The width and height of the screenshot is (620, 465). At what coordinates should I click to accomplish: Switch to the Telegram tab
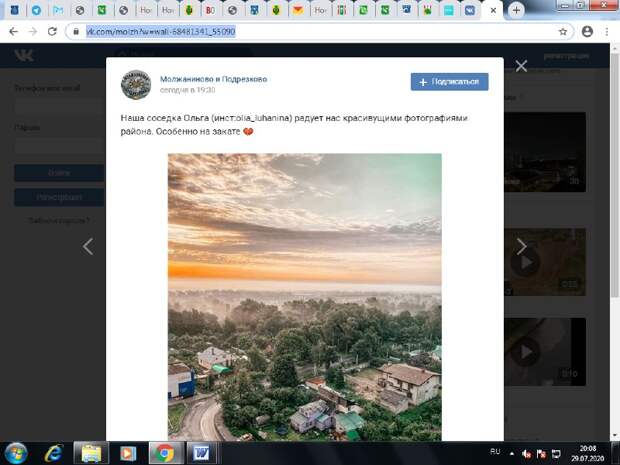click(x=36, y=10)
